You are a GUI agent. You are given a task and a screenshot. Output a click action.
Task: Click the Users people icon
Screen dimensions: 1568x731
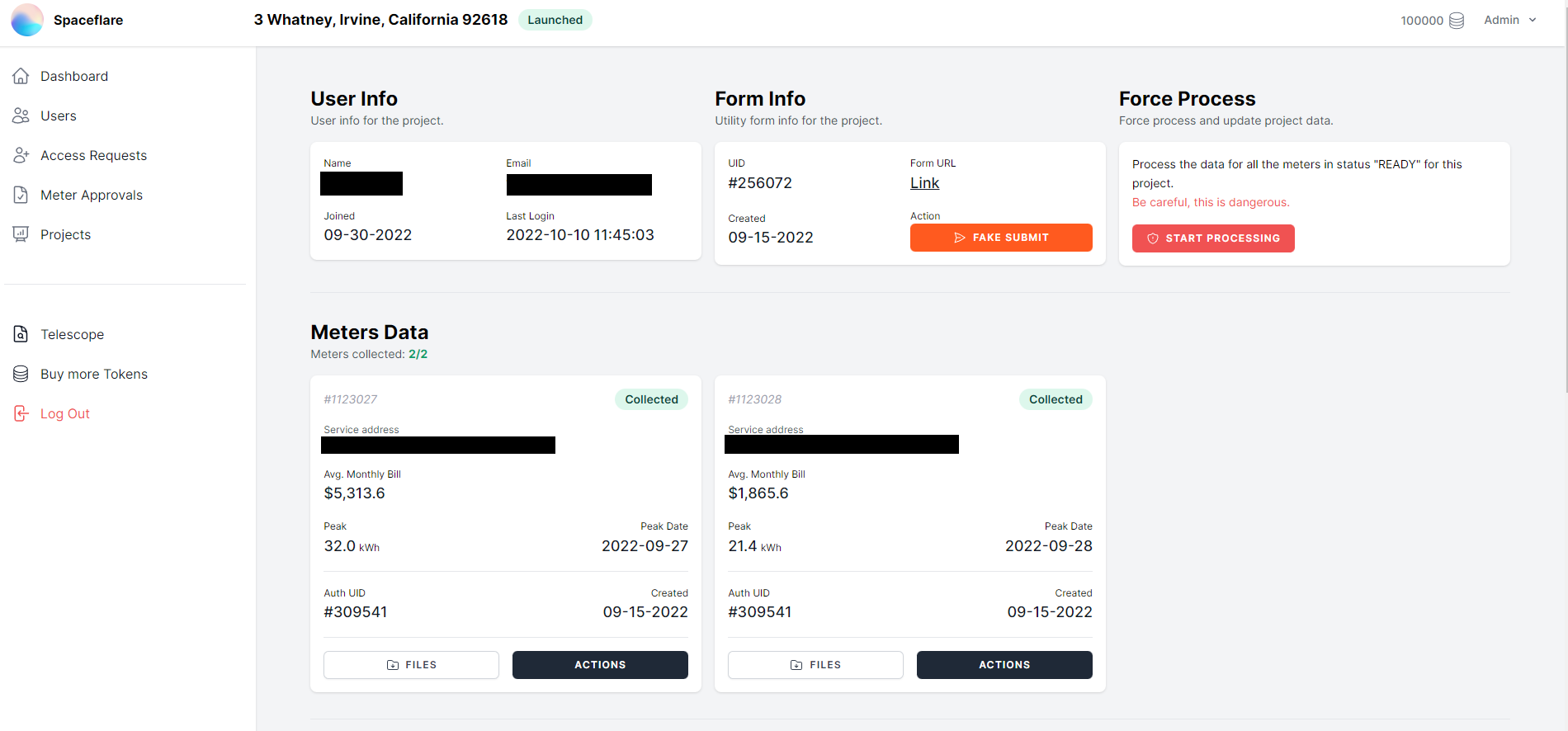point(21,116)
